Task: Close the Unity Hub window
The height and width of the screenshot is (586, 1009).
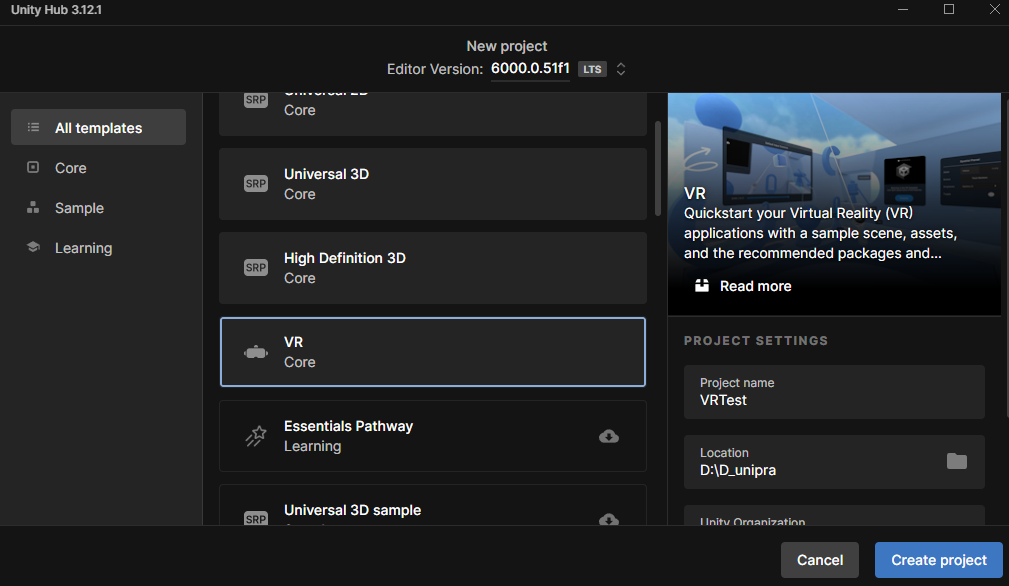Action: coord(994,10)
